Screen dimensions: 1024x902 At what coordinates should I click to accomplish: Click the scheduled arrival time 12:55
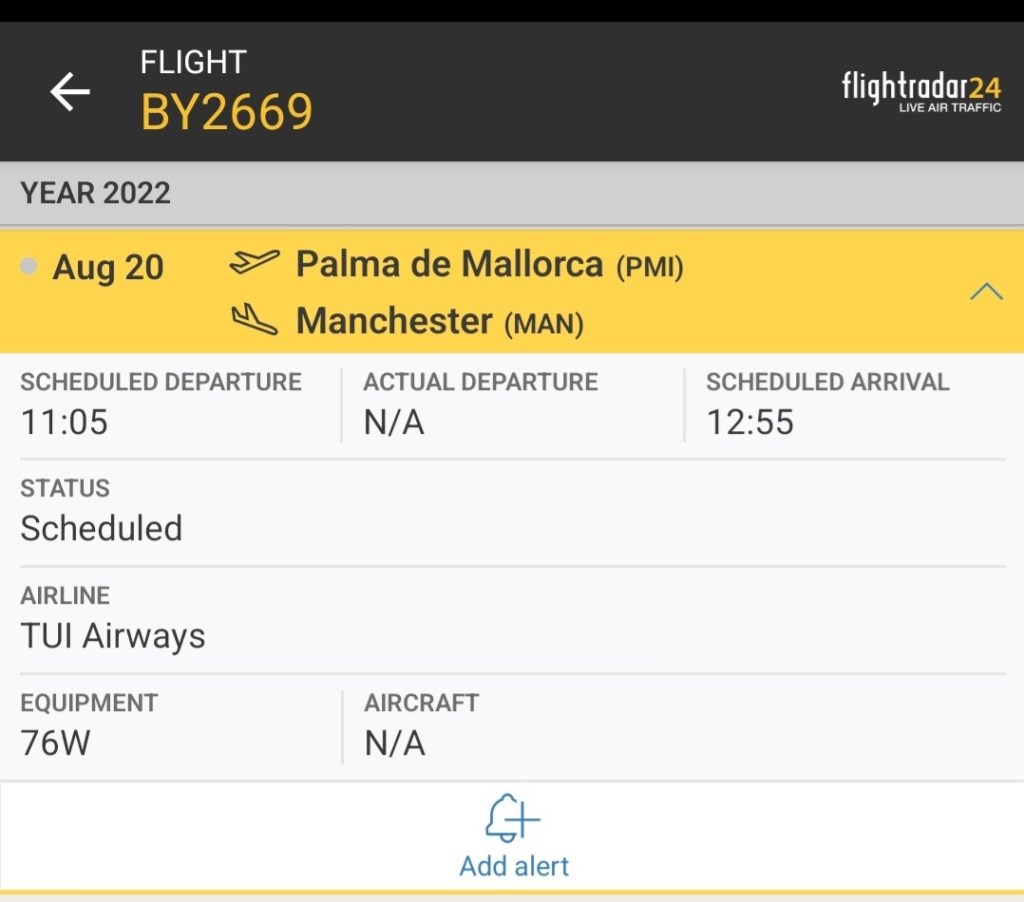(750, 422)
